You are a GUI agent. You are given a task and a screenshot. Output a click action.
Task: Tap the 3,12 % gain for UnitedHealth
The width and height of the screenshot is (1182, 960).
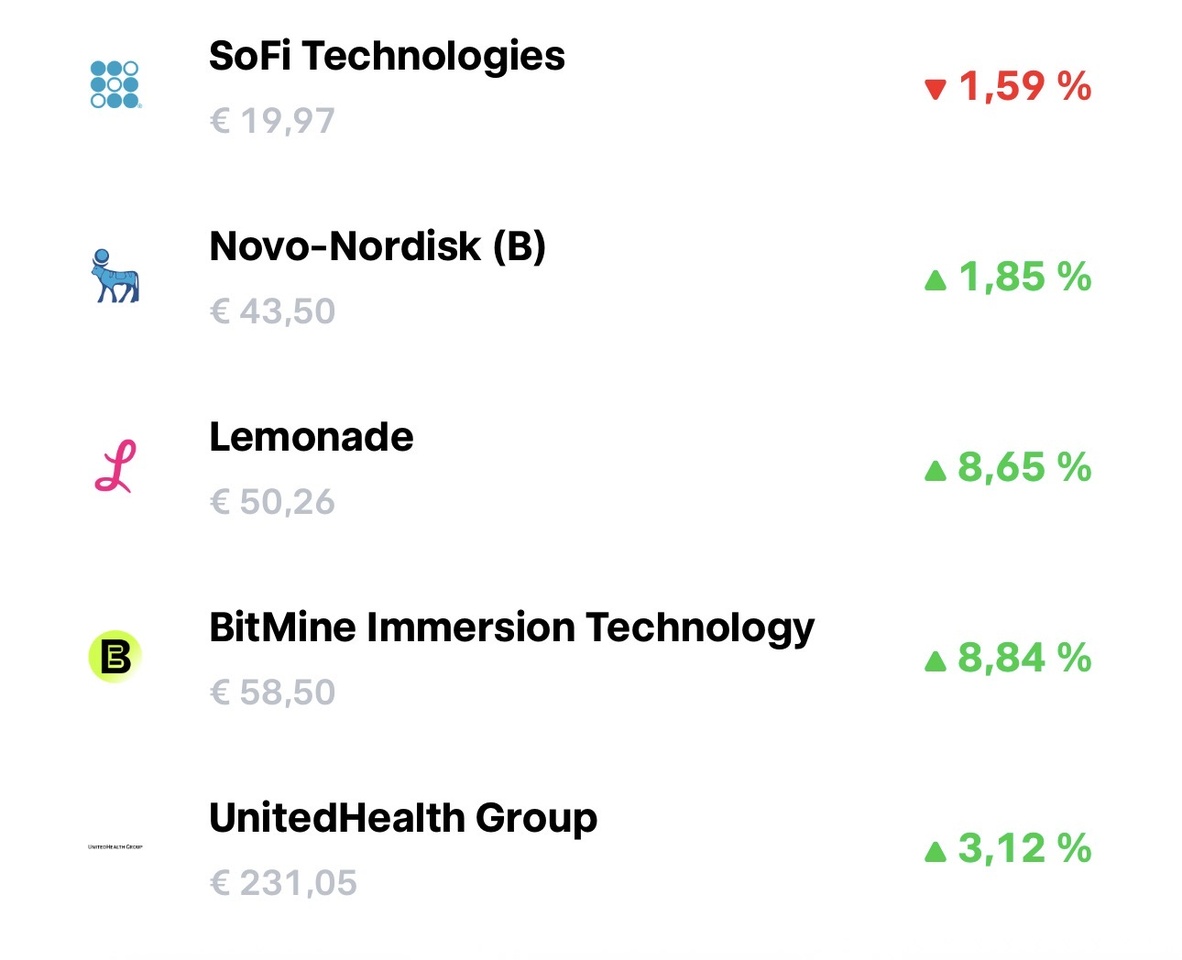tap(1024, 848)
